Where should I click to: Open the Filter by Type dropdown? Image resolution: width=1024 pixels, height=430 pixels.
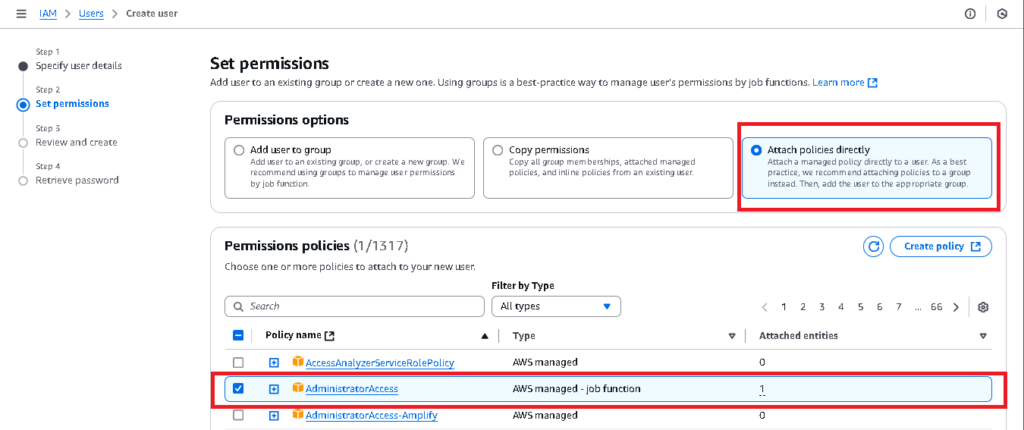556,306
